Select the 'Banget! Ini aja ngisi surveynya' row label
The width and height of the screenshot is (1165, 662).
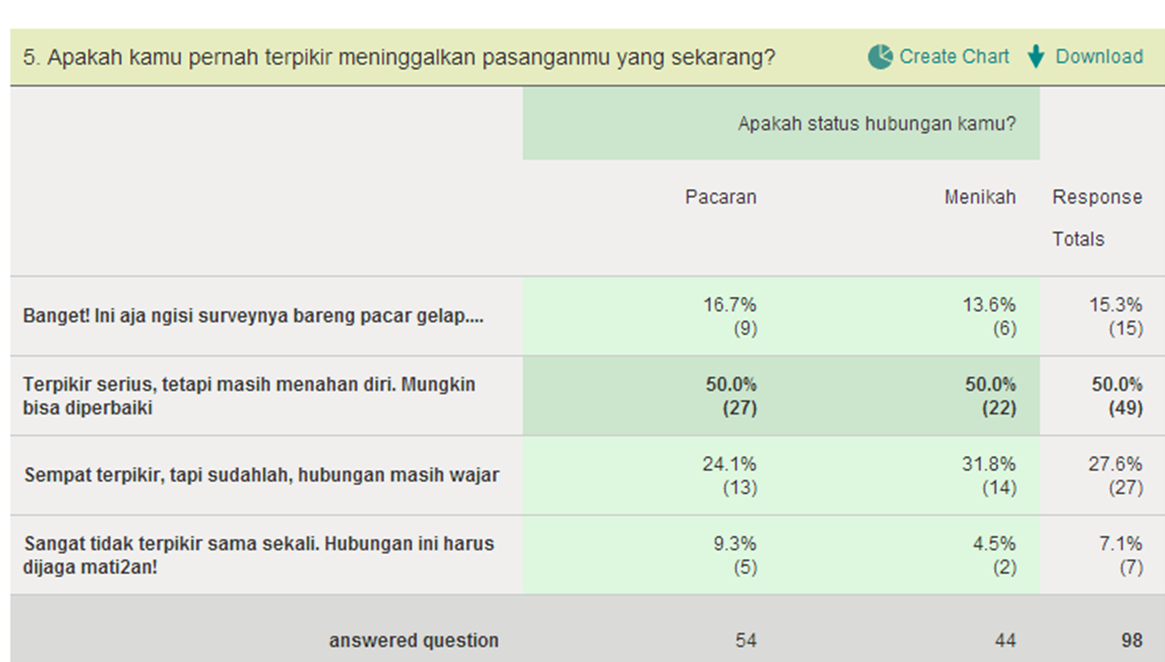tap(253, 316)
